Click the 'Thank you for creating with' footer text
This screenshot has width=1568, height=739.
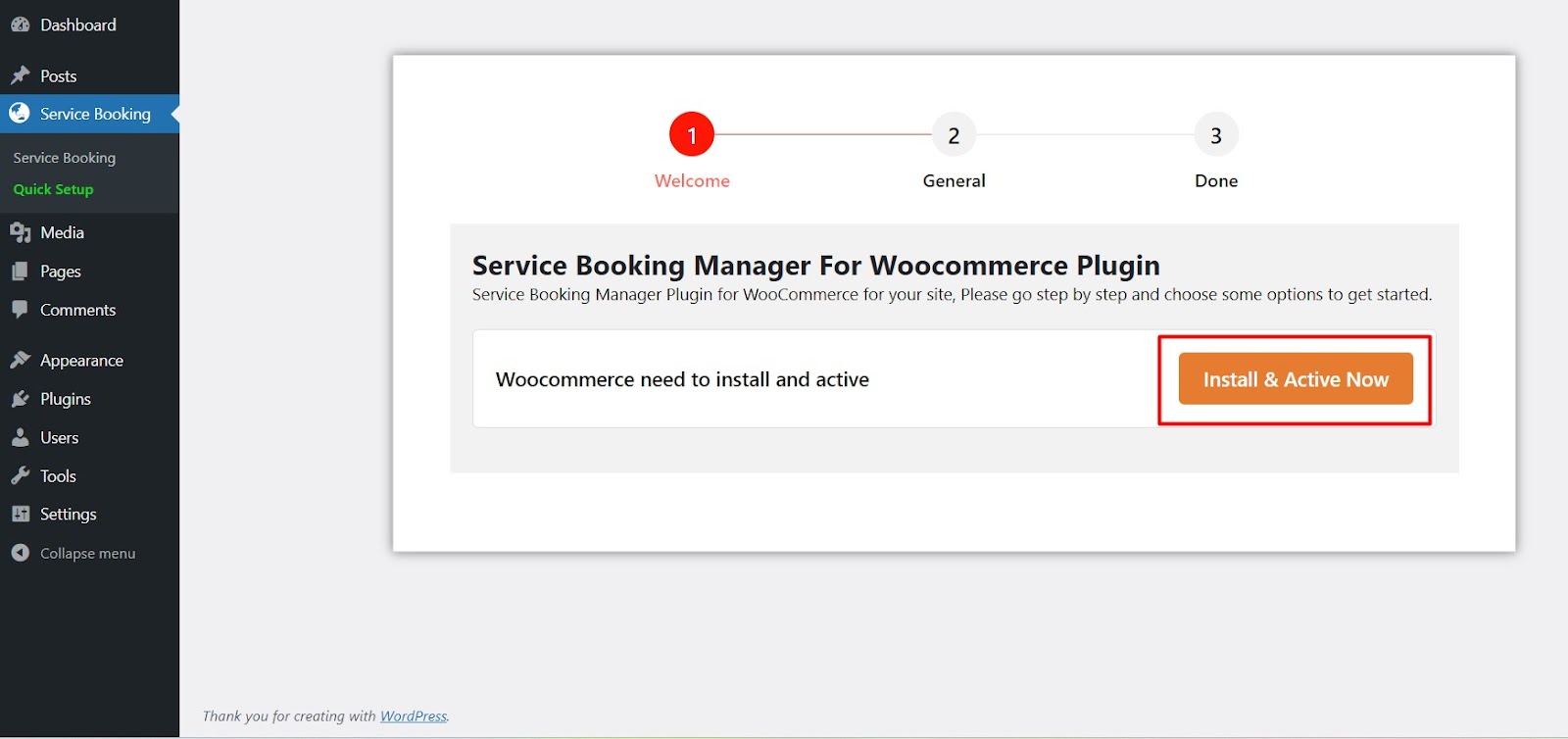(x=289, y=716)
